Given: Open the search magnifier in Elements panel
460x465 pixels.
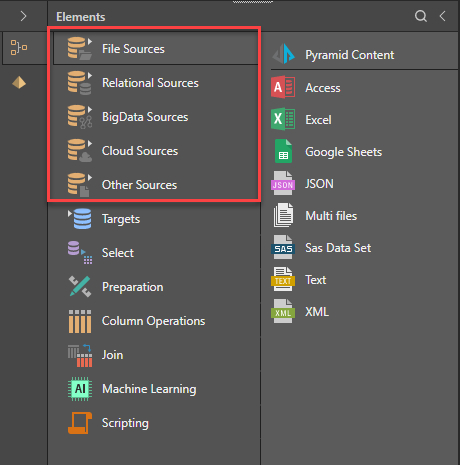Looking at the screenshot, I should point(421,16).
